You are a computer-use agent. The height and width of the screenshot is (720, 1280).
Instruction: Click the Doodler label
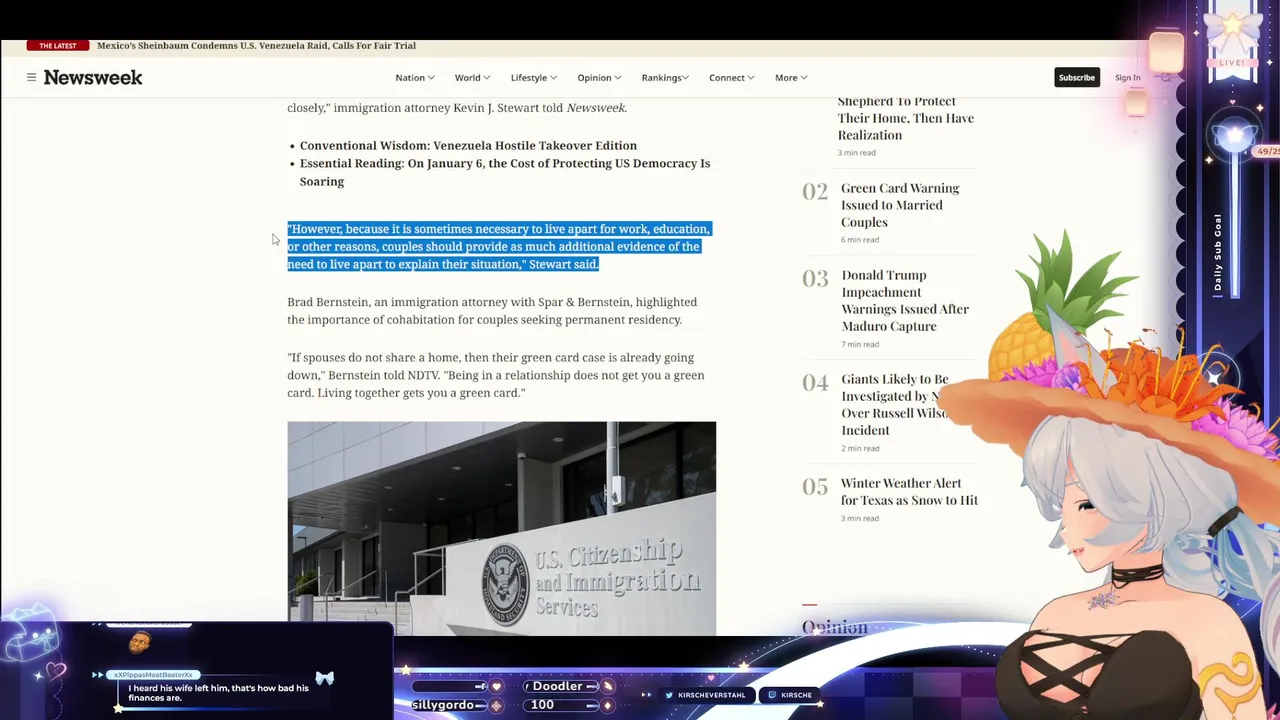click(557, 686)
